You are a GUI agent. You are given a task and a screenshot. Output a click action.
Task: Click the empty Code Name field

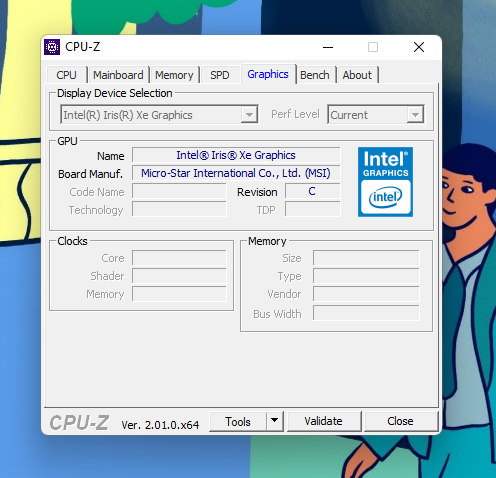click(x=179, y=191)
